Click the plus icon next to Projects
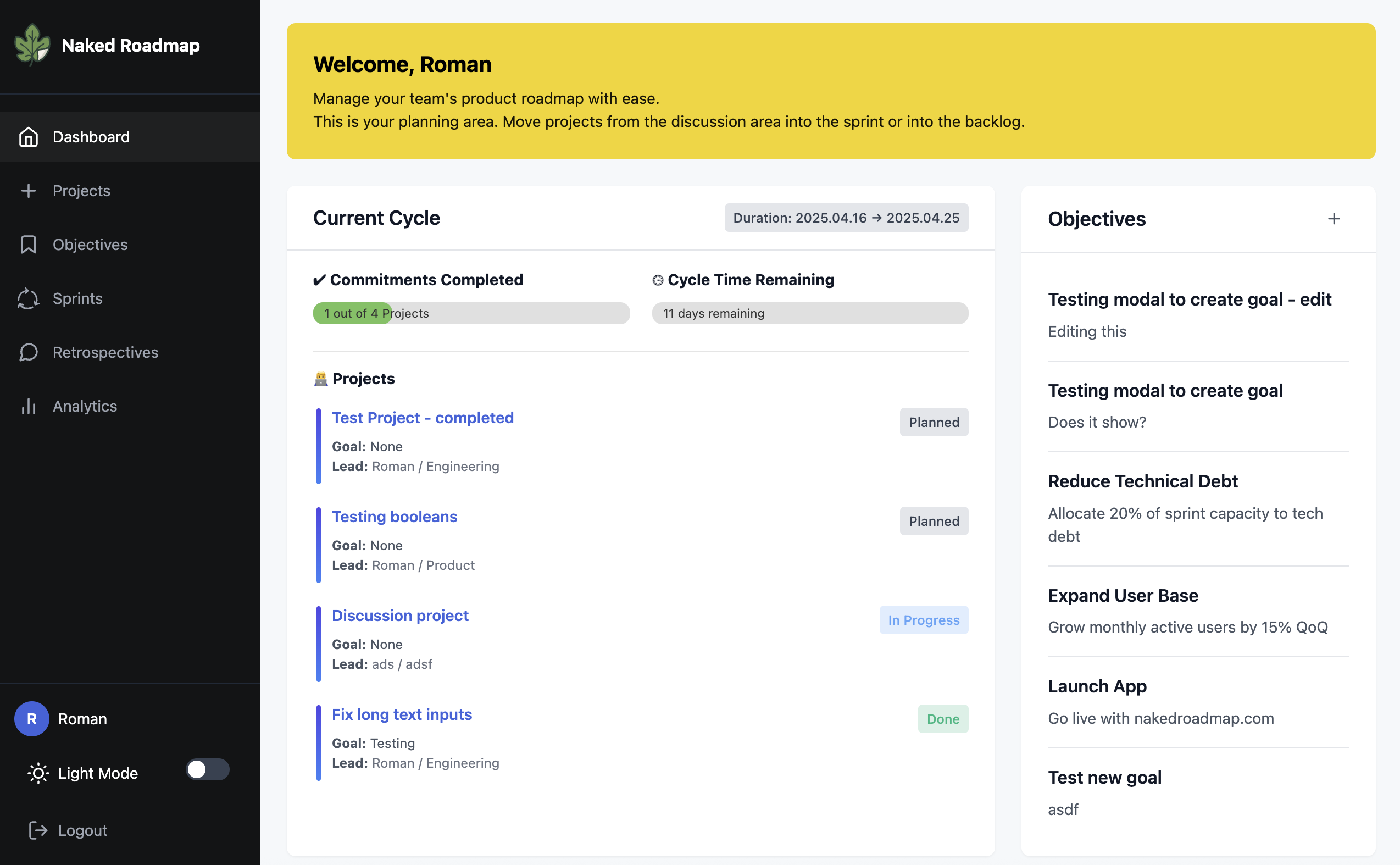1400x865 pixels. click(29, 191)
